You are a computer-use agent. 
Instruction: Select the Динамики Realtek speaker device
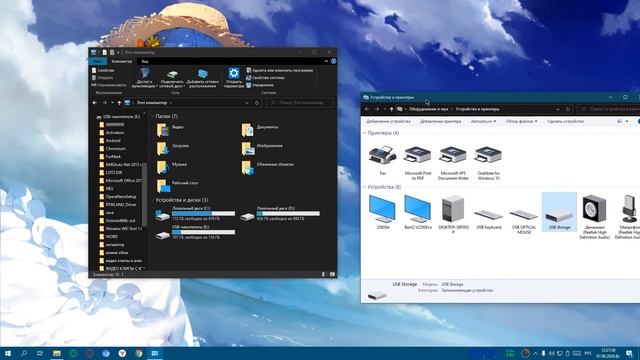pyautogui.click(x=594, y=217)
